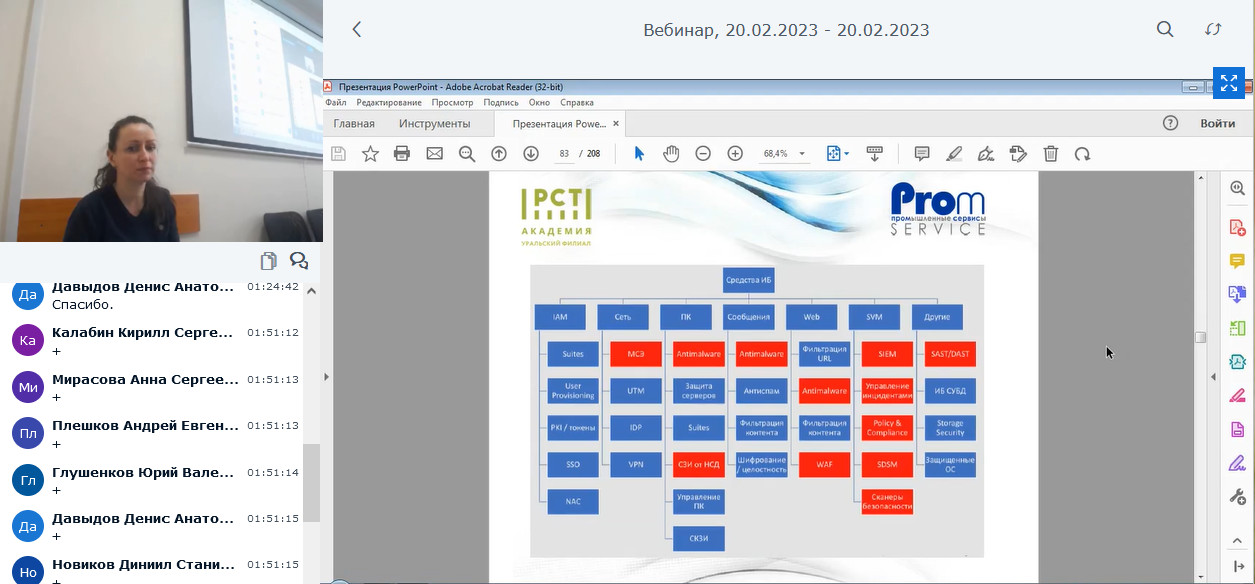Click the page number field
This screenshot has height=584, width=1255.
565,153
